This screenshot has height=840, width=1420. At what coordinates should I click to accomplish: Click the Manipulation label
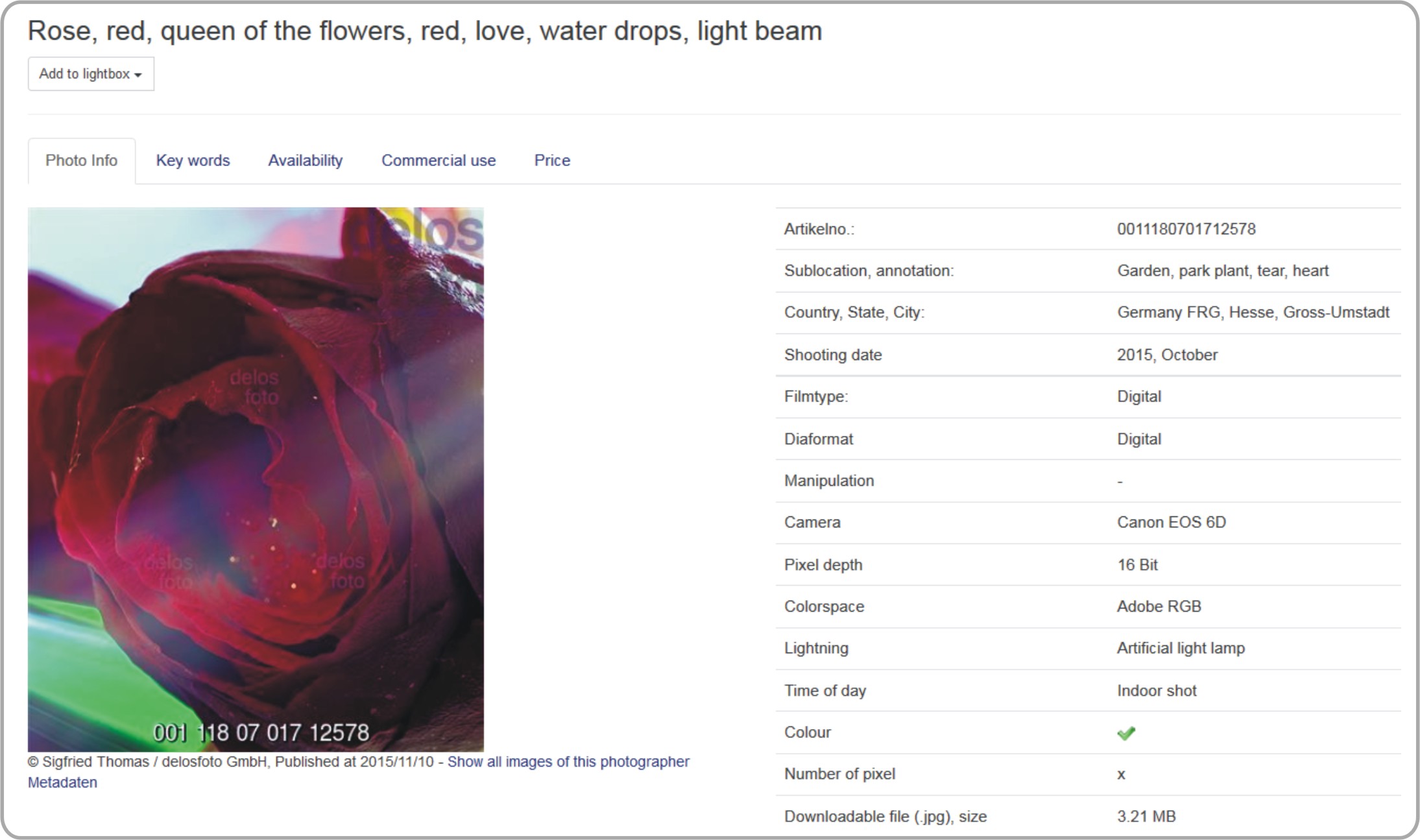point(829,481)
